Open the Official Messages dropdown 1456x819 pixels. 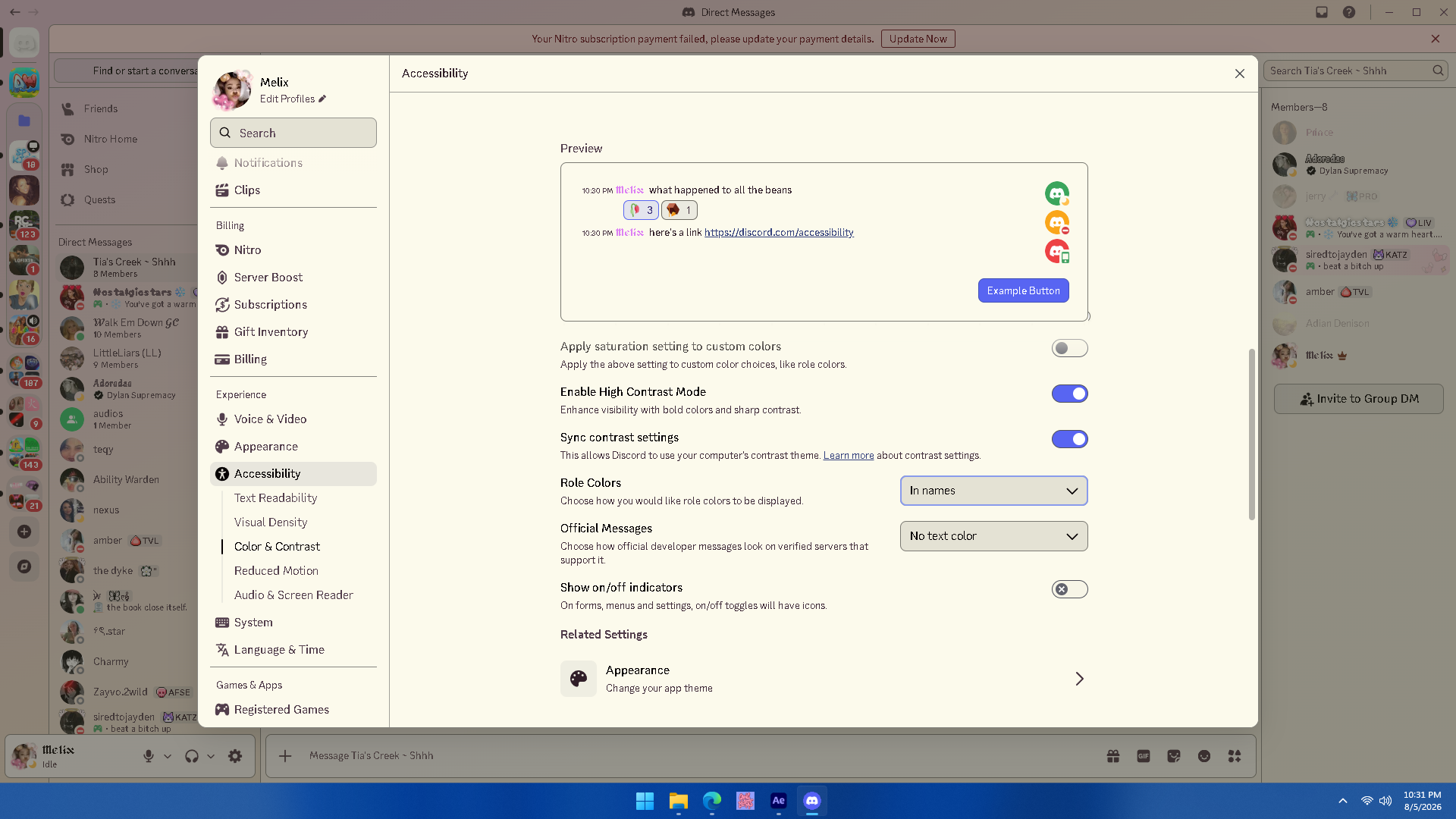point(993,536)
